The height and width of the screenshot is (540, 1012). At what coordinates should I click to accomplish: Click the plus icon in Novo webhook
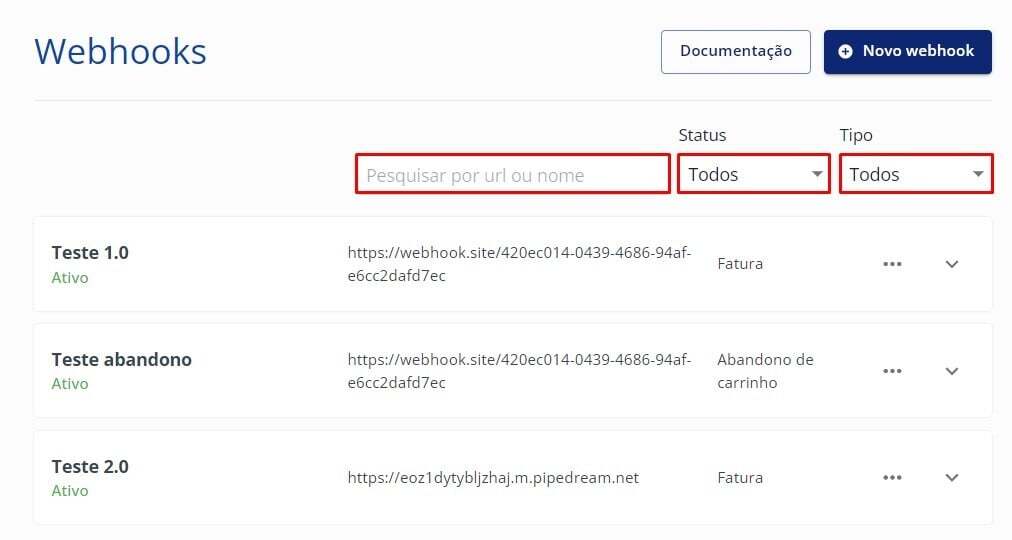click(x=846, y=51)
